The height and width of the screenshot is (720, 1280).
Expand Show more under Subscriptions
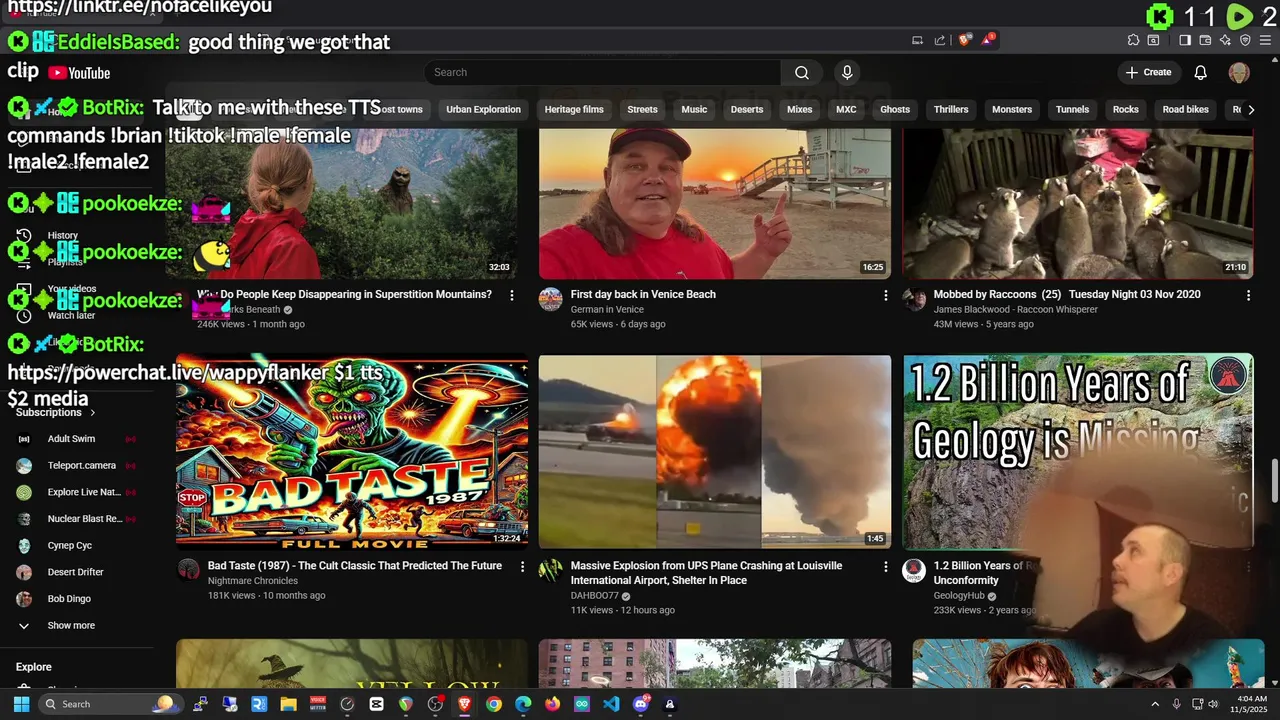click(71, 626)
